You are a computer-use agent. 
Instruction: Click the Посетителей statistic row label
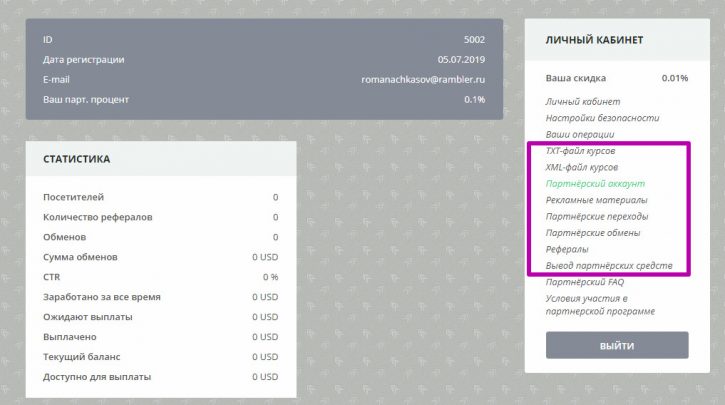(74, 197)
